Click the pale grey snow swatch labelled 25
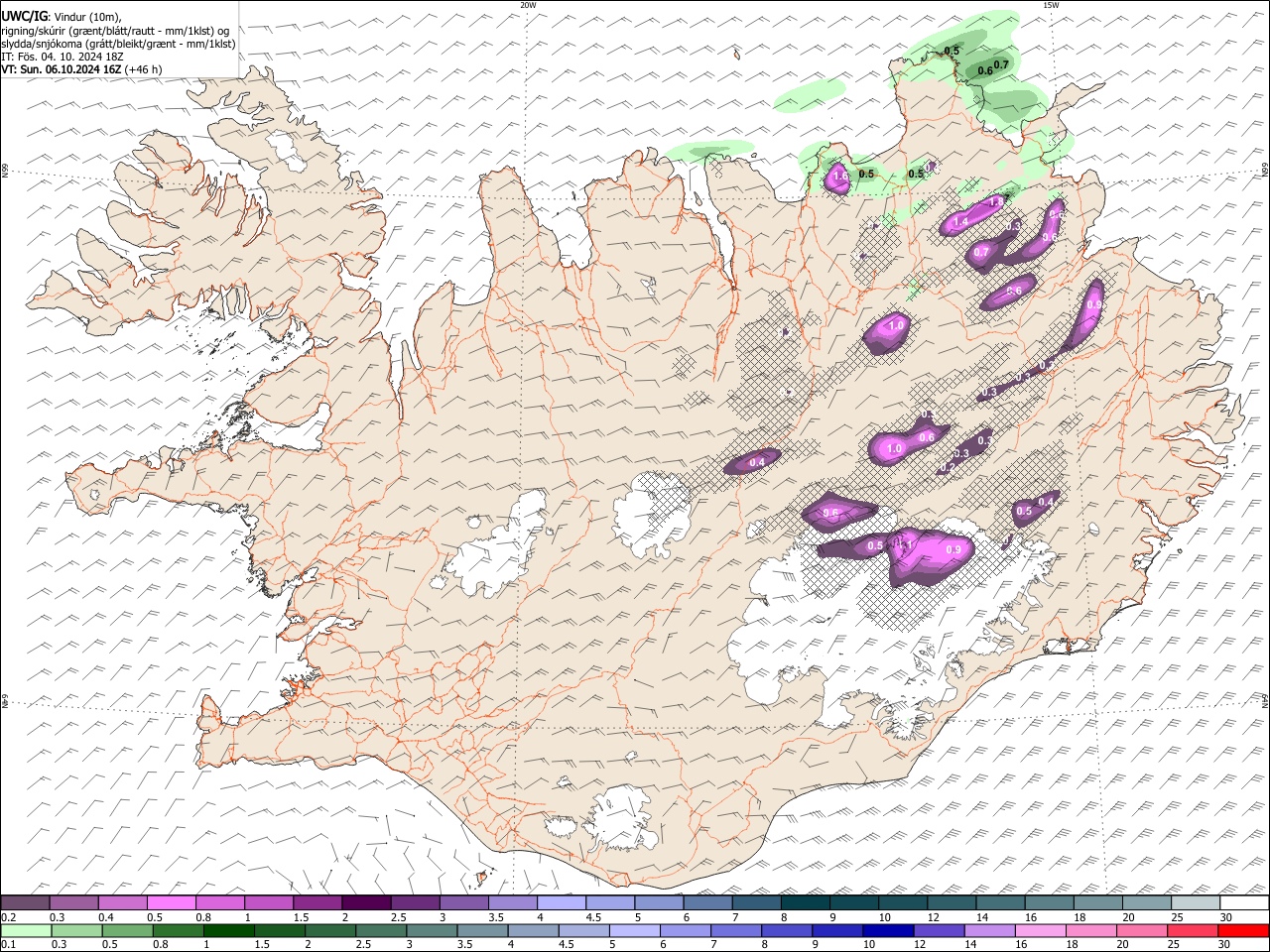 1196,903
